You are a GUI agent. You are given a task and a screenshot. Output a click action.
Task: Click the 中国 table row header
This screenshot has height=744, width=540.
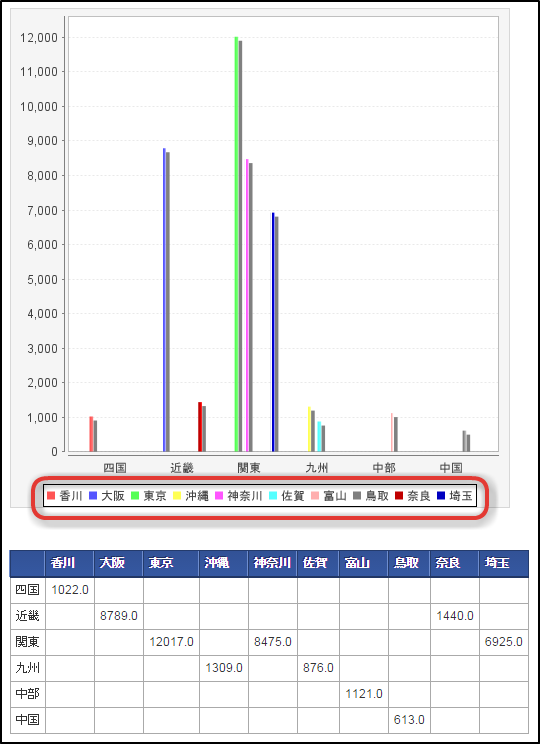tap(28, 720)
